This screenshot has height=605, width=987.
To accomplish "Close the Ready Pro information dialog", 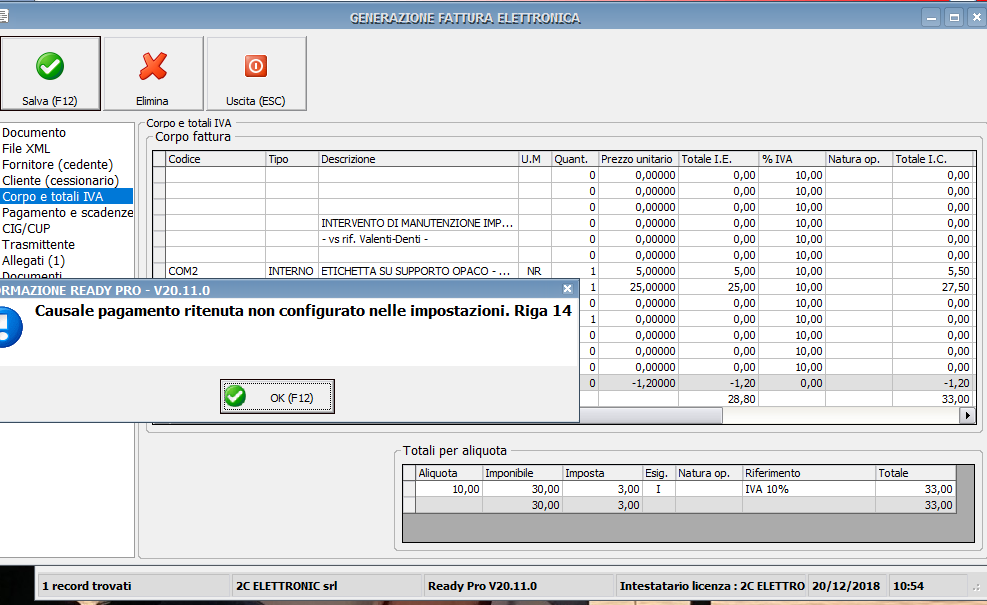I will pyautogui.click(x=567, y=289).
